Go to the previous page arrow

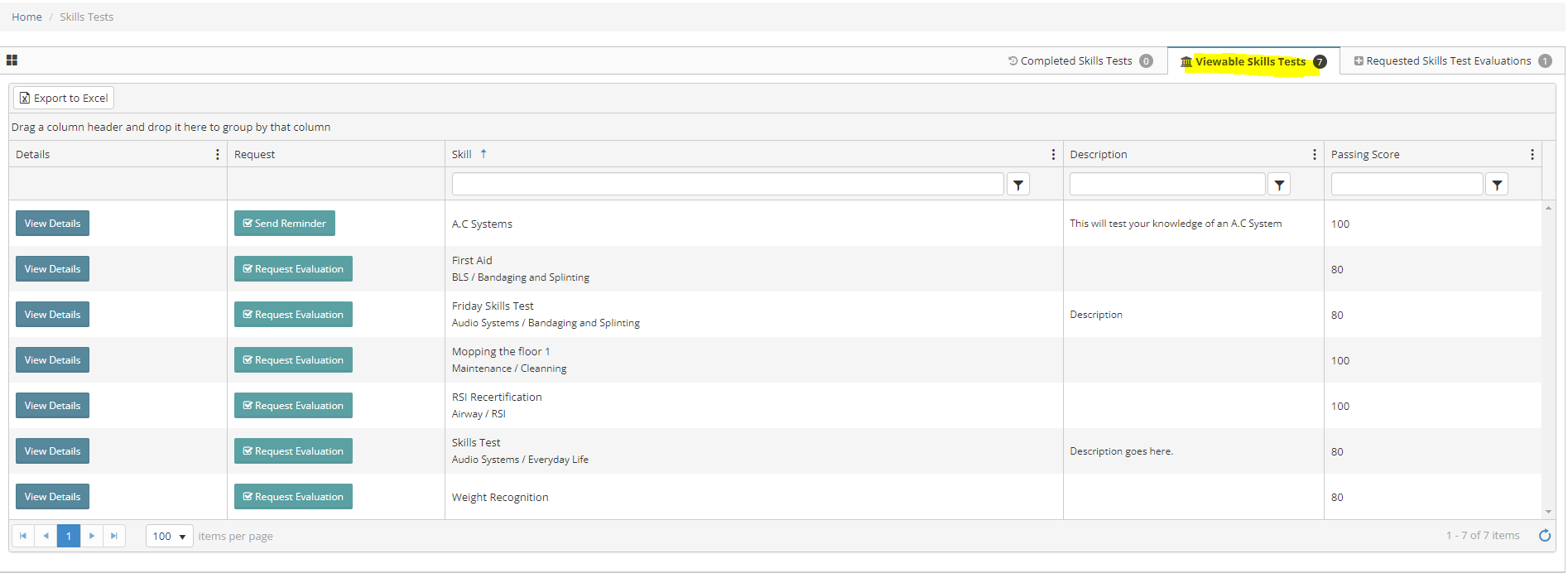coord(46,536)
